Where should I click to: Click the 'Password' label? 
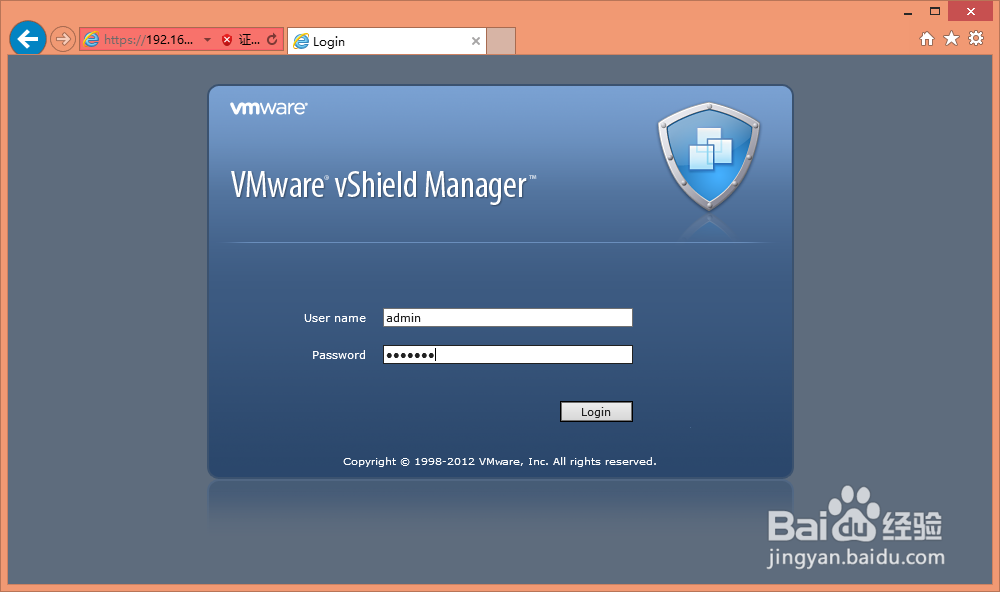point(339,355)
